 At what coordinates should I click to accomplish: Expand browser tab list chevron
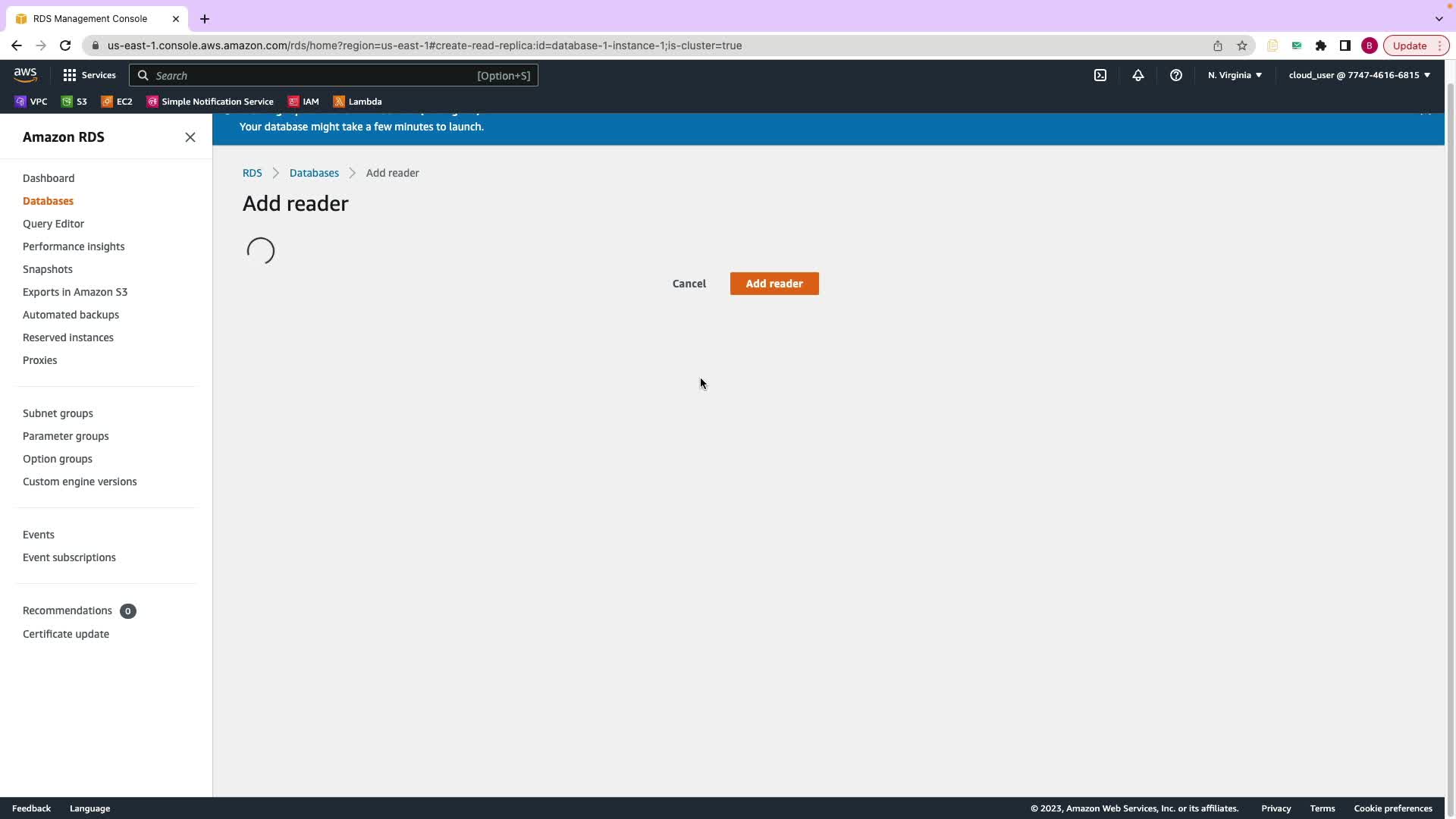tap(1439, 18)
